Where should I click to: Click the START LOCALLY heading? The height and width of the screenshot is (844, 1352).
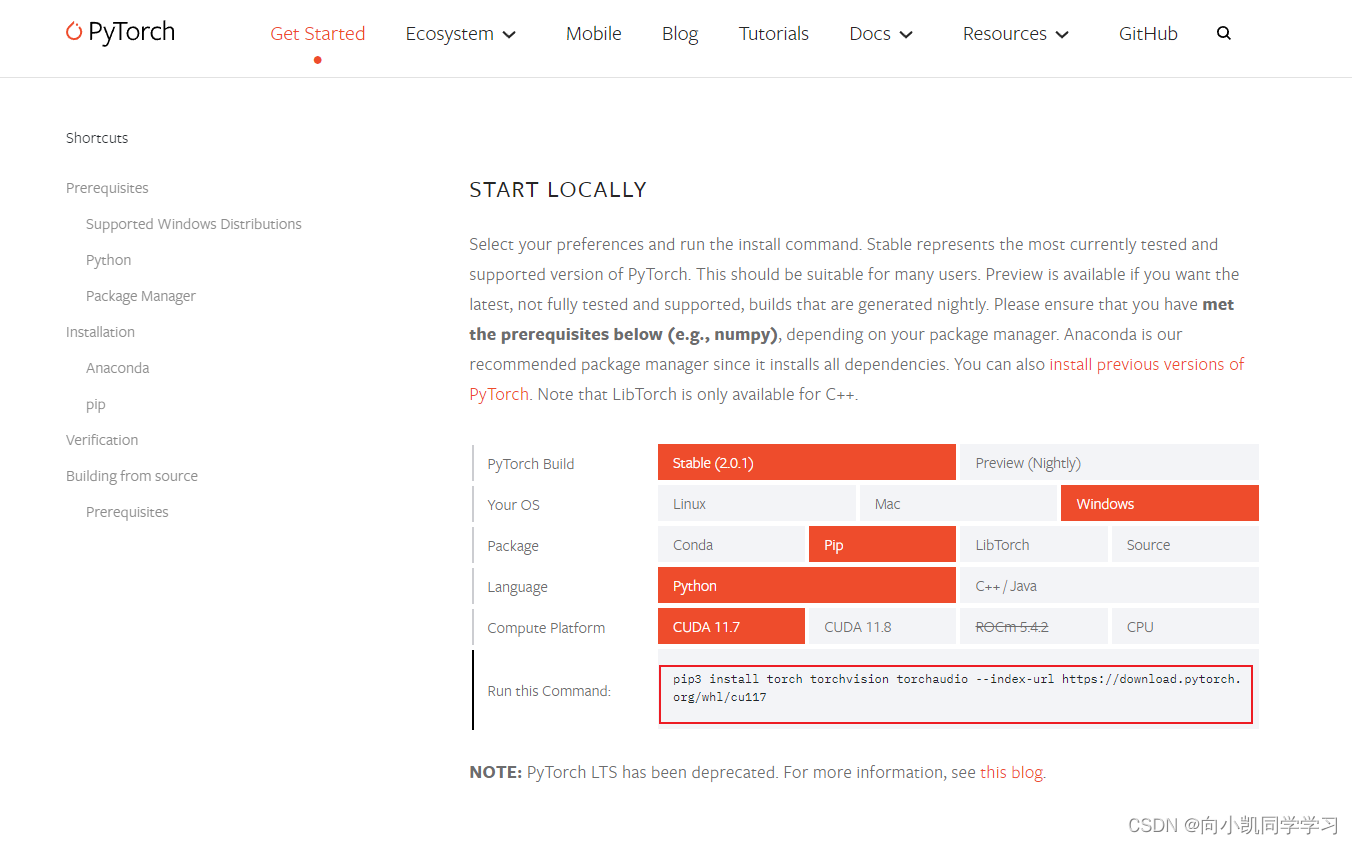(558, 190)
